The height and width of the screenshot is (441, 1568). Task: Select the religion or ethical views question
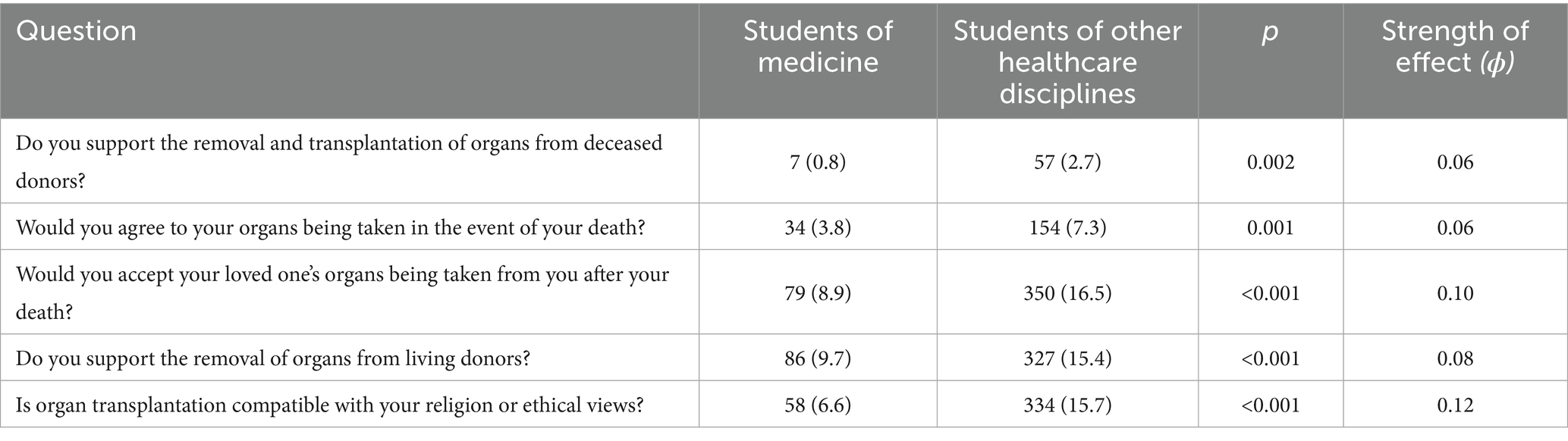point(330,405)
